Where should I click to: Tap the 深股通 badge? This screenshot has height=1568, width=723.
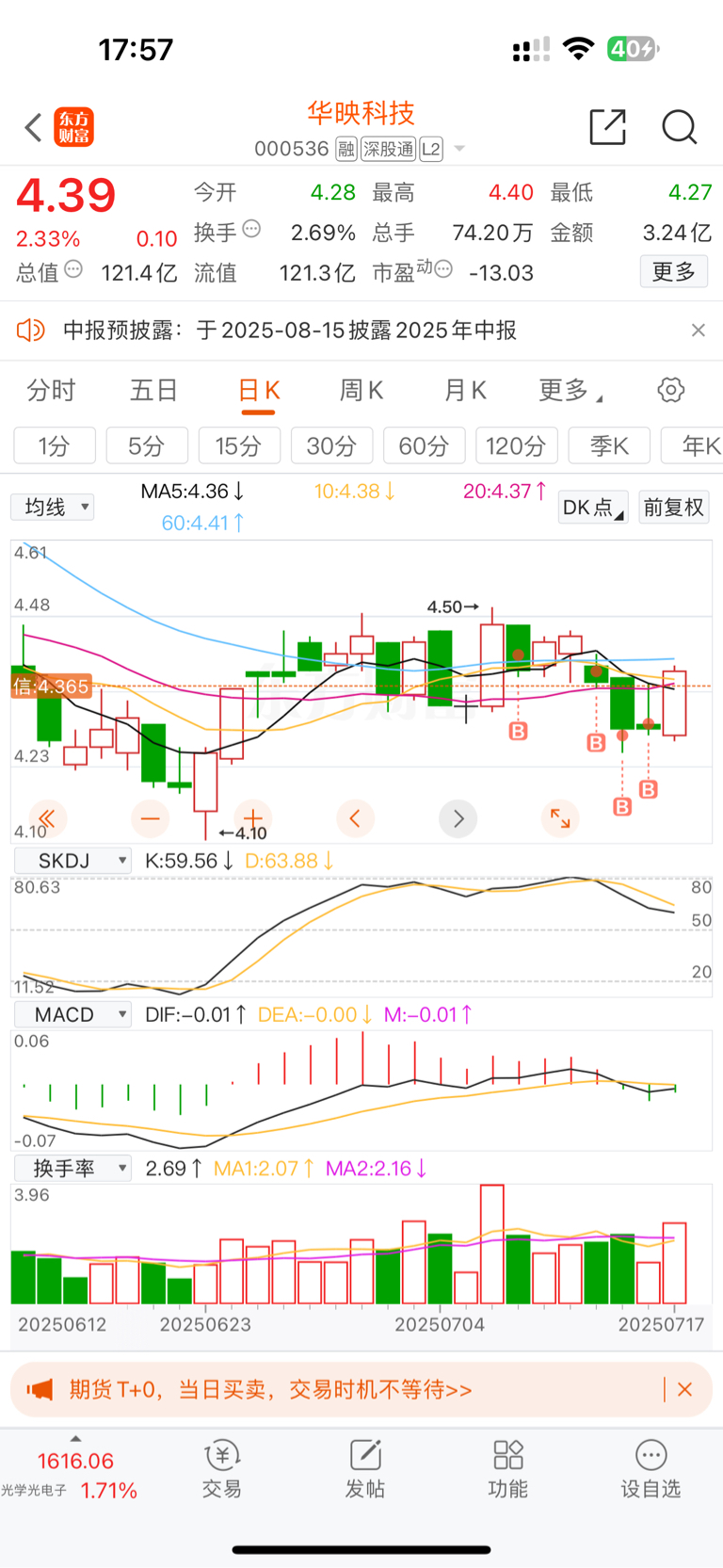tap(388, 149)
